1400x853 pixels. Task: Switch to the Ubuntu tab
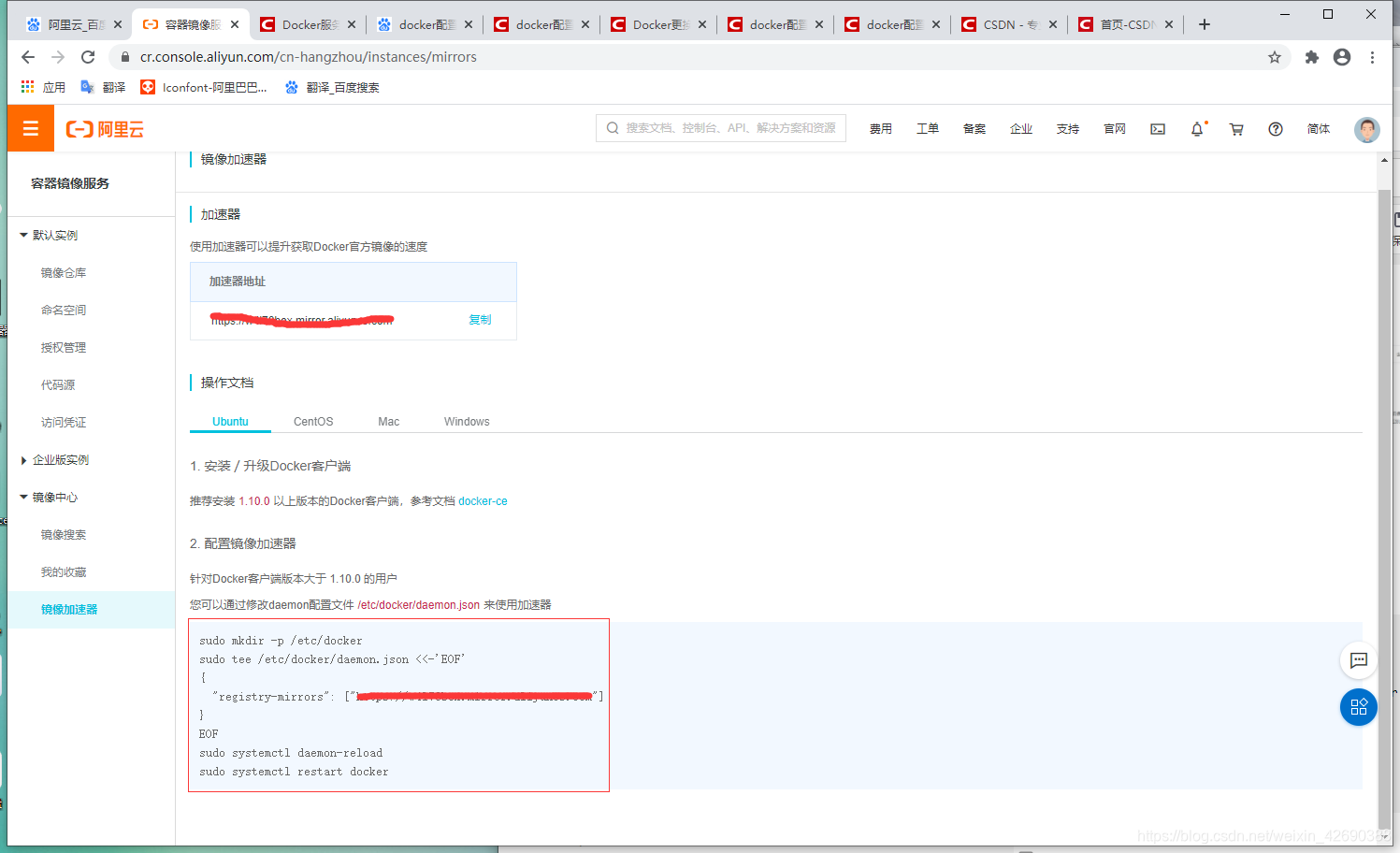click(x=230, y=422)
